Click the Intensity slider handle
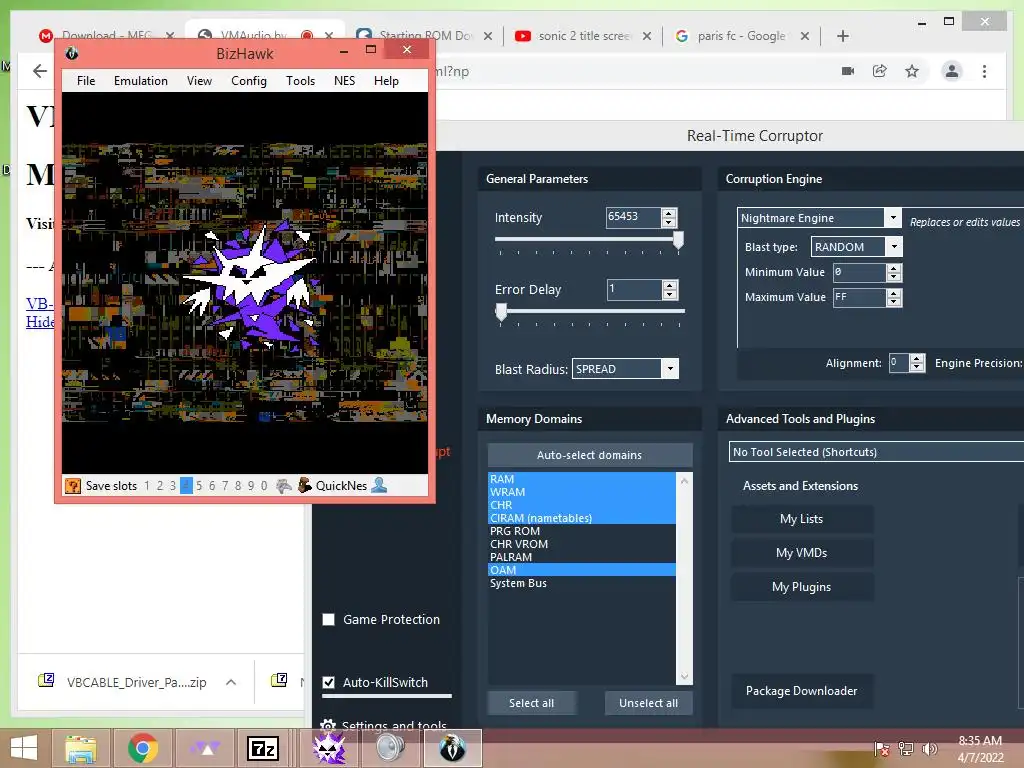The image size is (1024, 768). pos(679,240)
